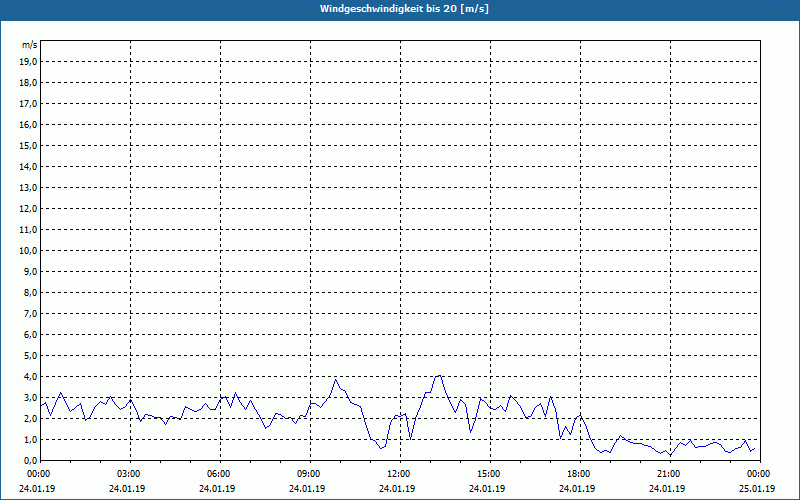
Task: Select the '3,0' axis tick label
Action: [31, 397]
